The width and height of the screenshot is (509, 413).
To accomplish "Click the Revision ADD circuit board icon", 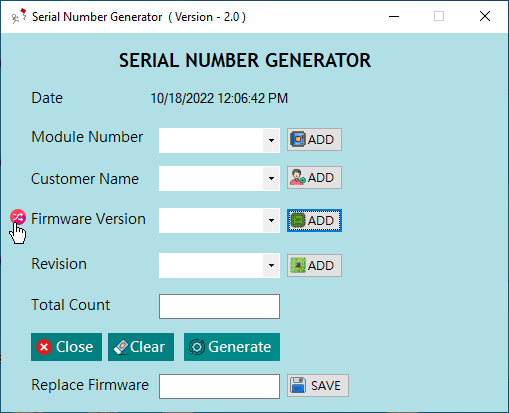I will [x=297, y=265].
